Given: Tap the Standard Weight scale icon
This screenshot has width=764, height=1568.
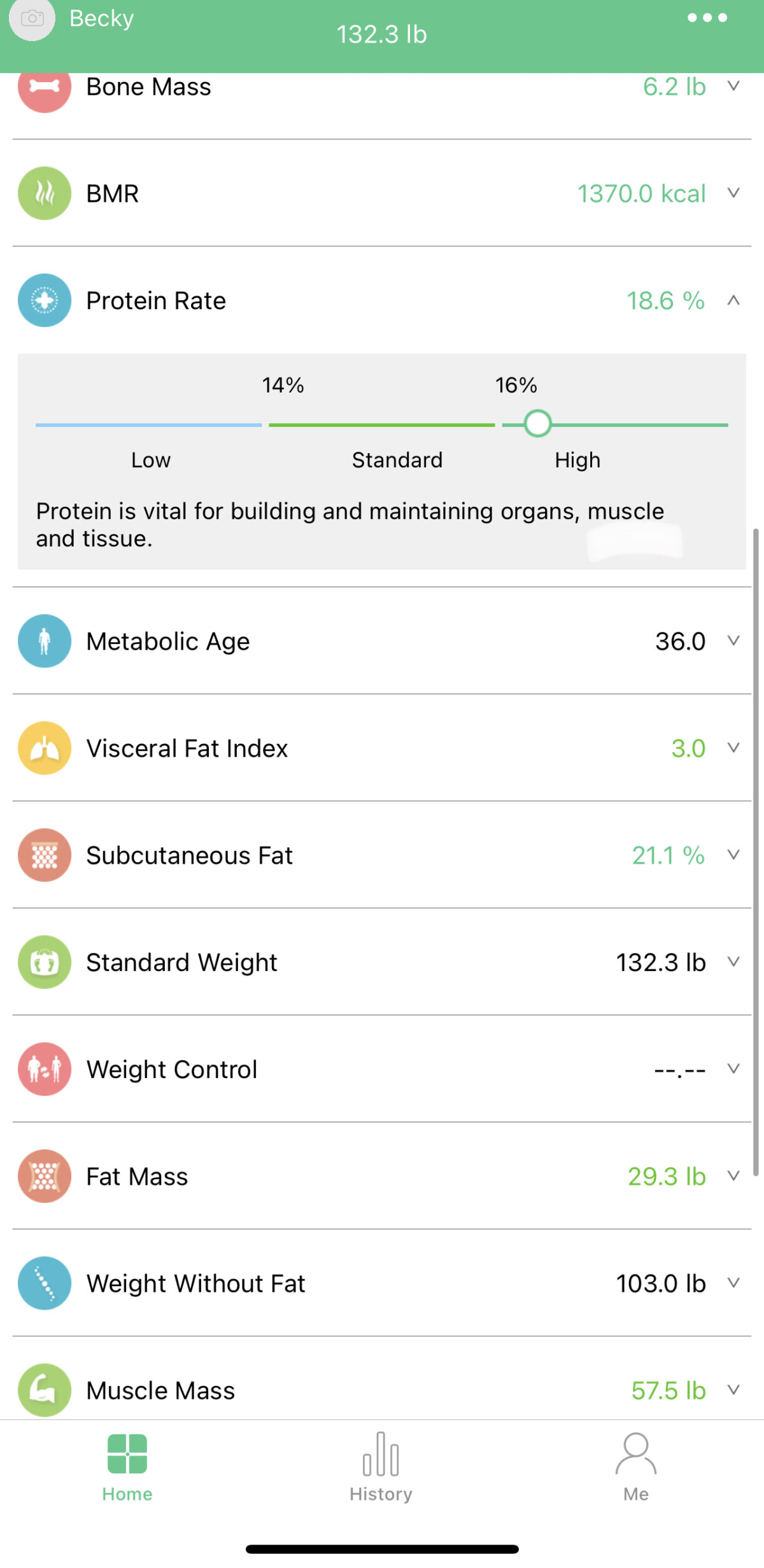Looking at the screenshot, I should (x=45, y=962).
